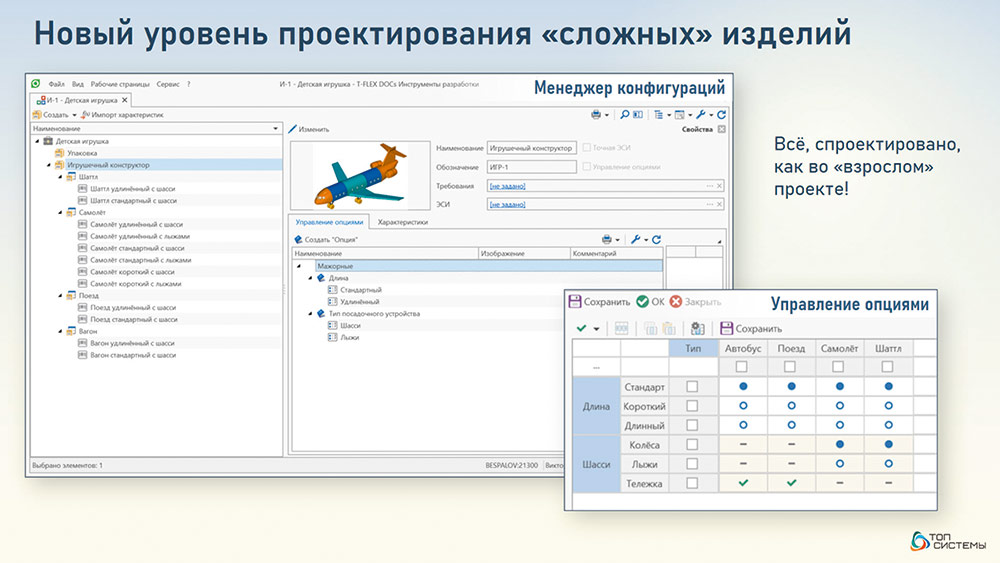Collapse the Детская игрушка root node

pos(37,141)
